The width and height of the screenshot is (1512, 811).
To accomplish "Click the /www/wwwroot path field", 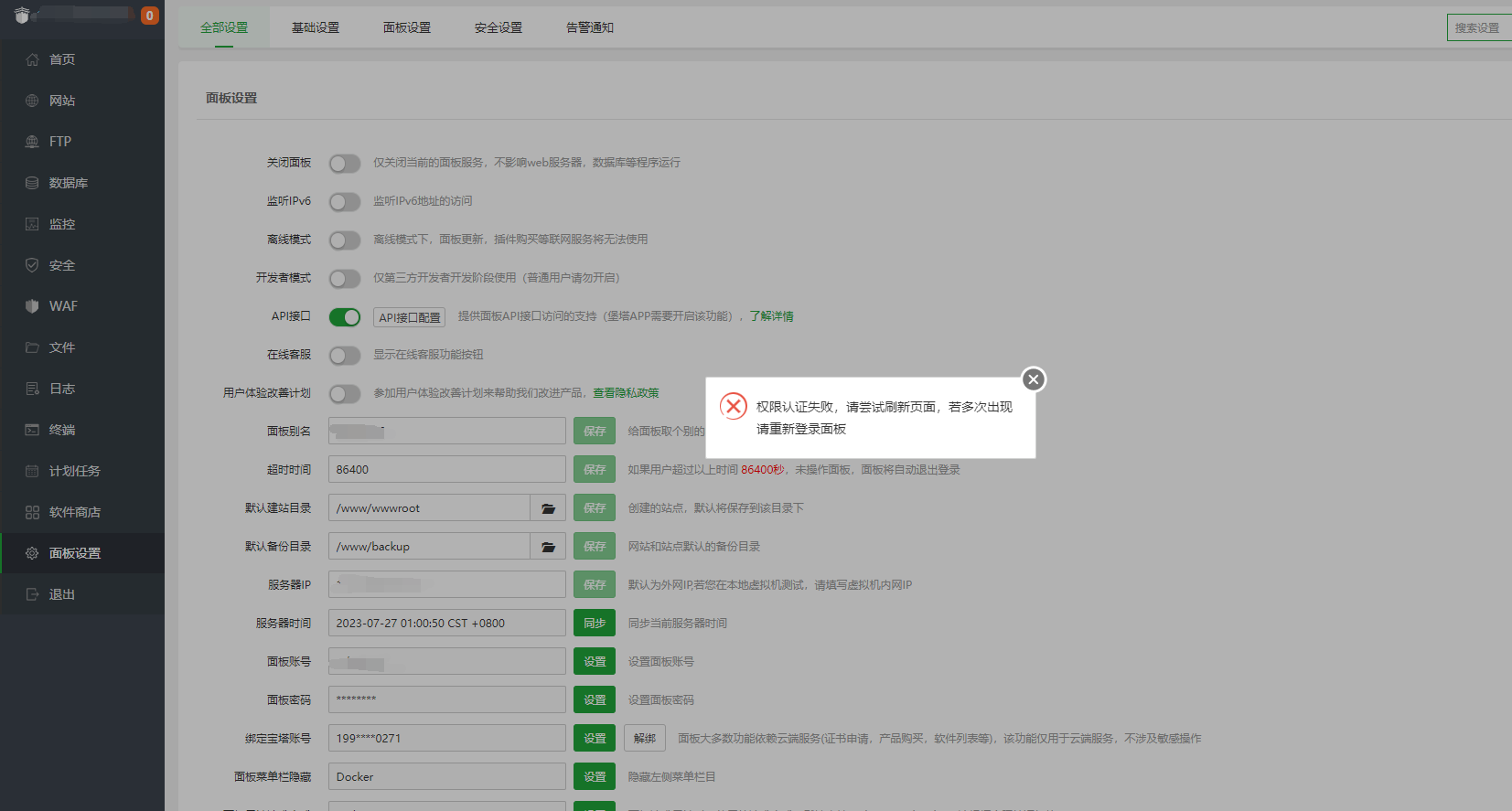I will tap(430, 507).
